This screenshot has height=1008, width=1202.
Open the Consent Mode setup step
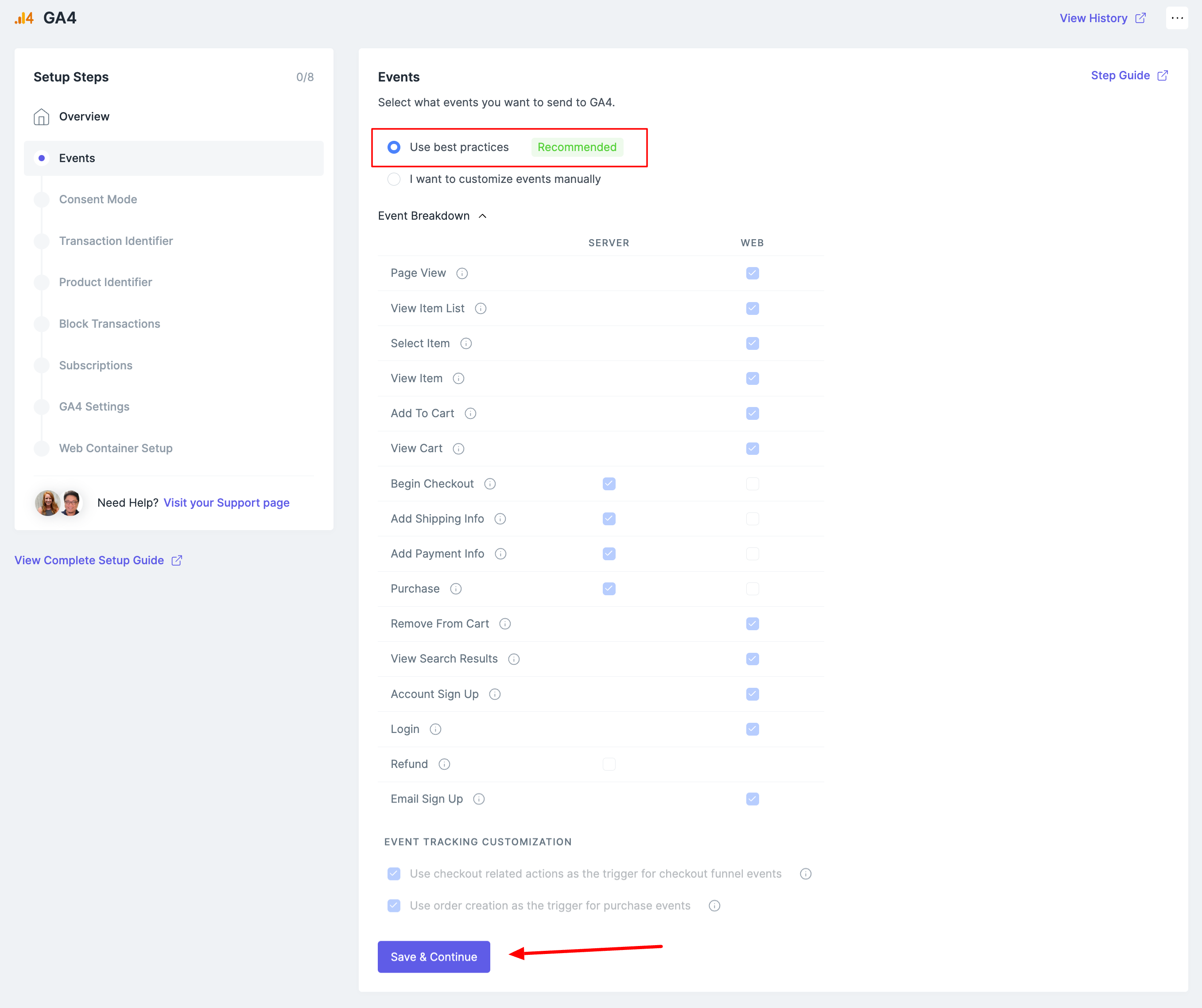coord(98,199)
